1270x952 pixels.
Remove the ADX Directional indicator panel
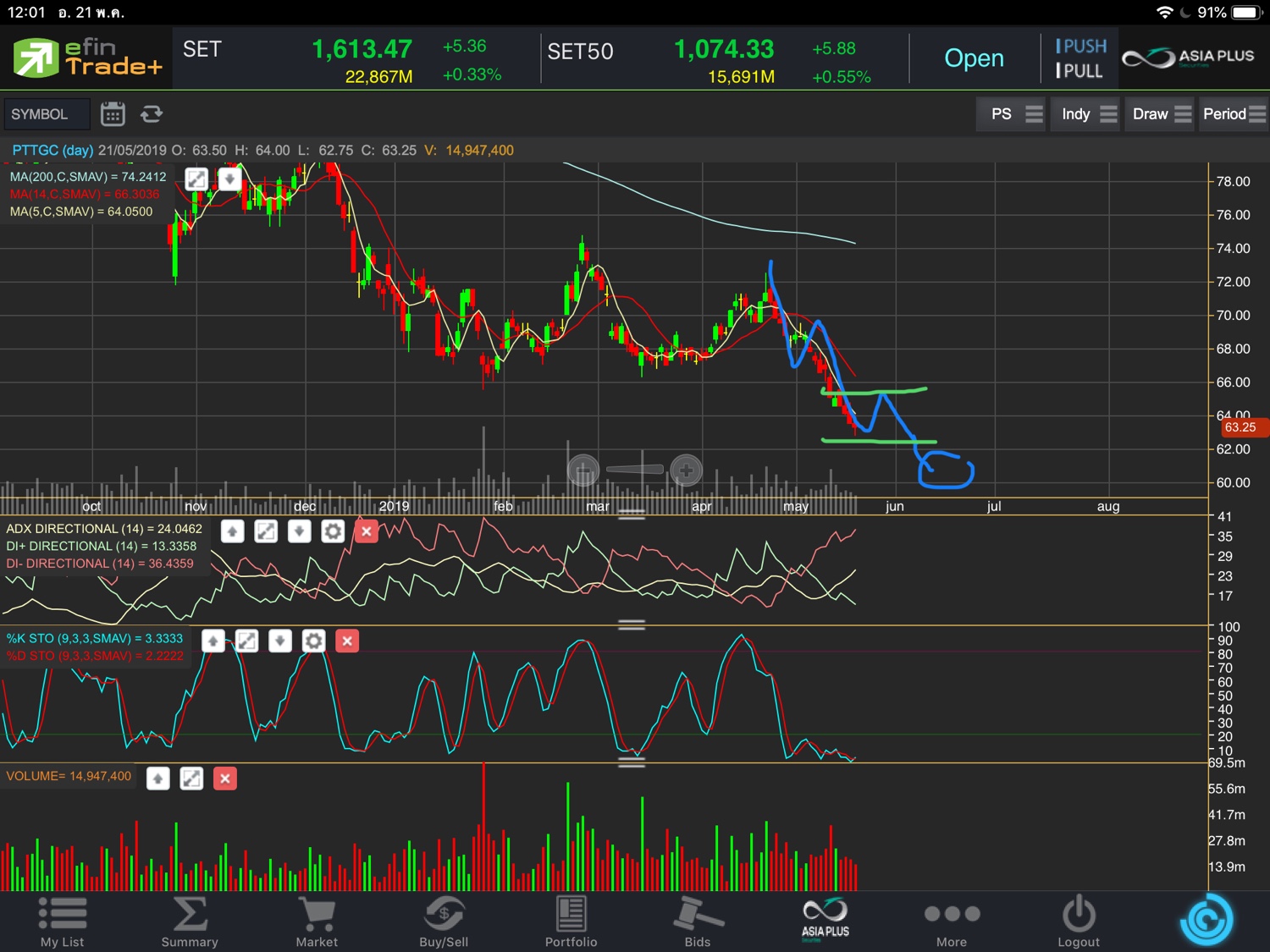click(366, 531)
